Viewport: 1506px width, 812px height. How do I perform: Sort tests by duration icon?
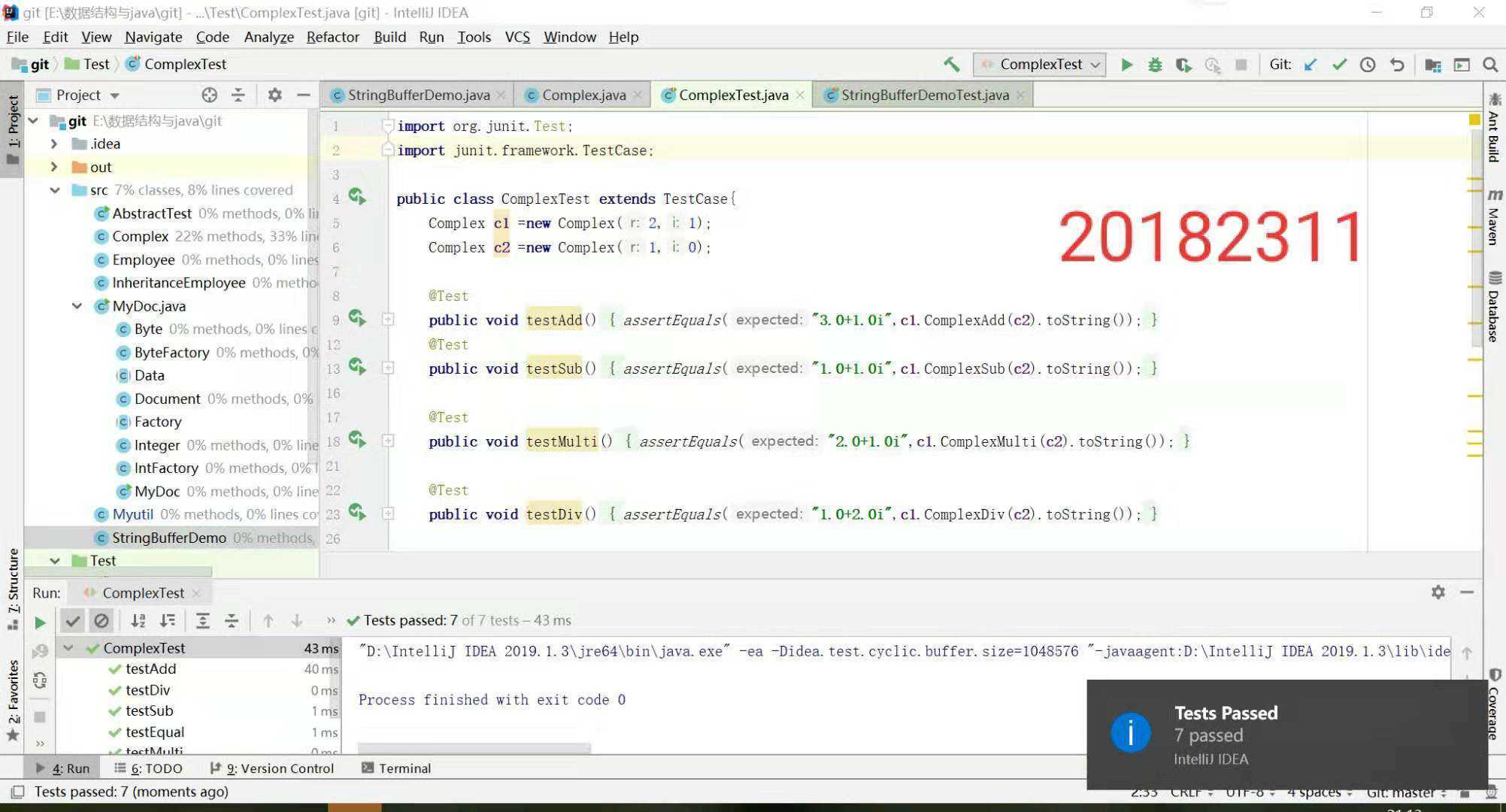(x=167, y=621)
